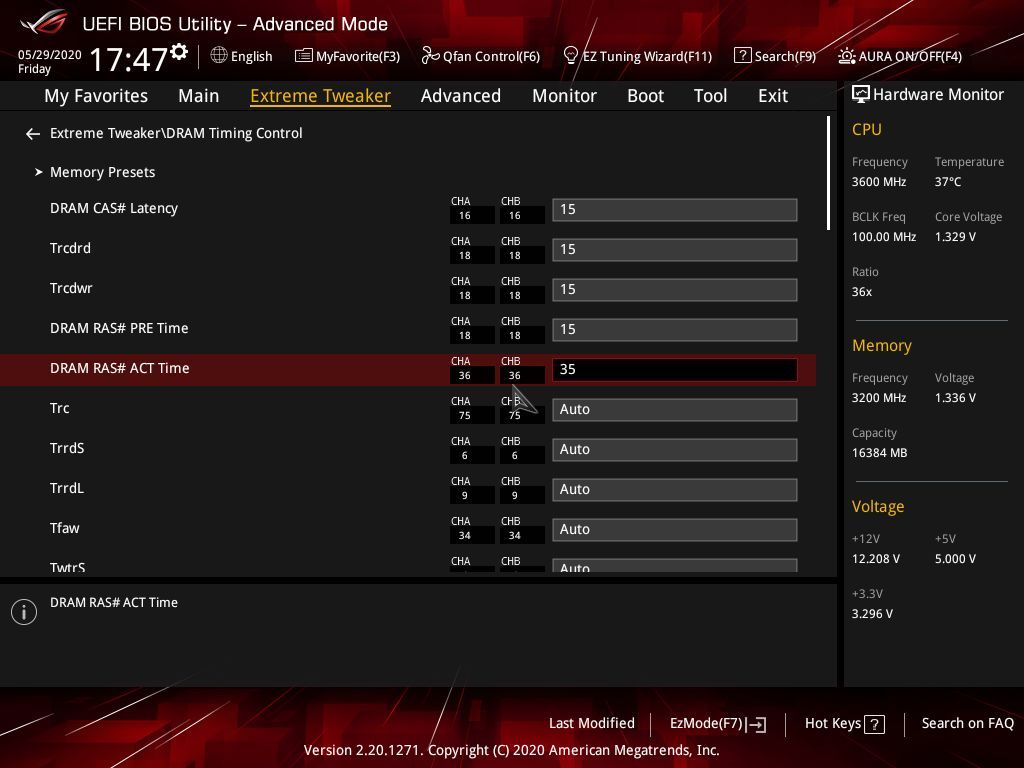Click the Qfan Control fan icon
This screenshot has width=1024, height=768.
click(430, 56)
